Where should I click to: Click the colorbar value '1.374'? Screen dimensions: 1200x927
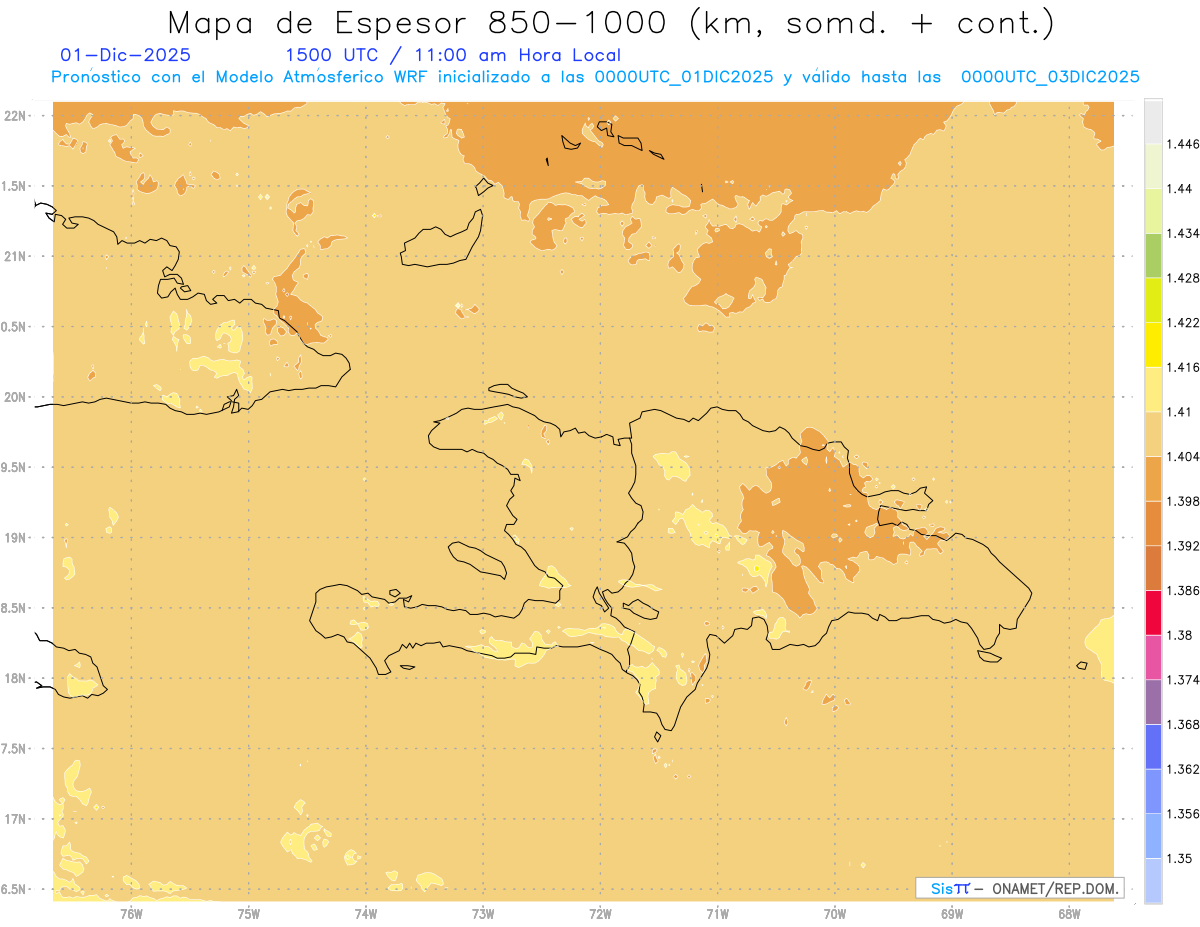click(x=1183, y=680)
